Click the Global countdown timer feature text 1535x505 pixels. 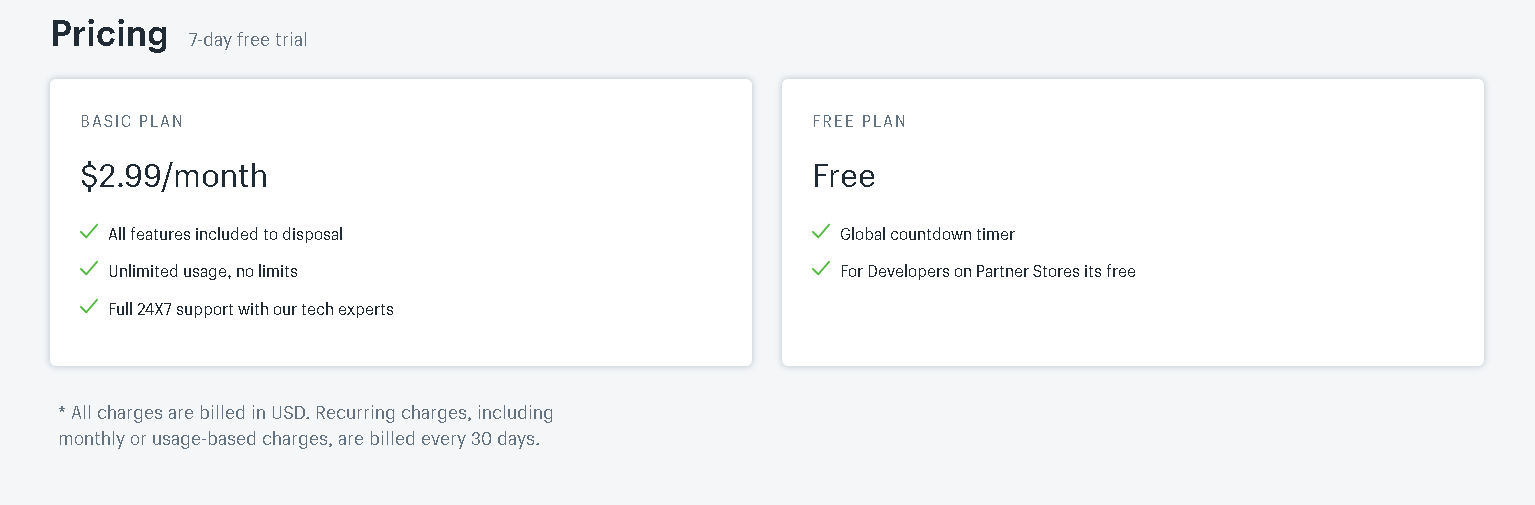pyautogui.click(x=927, y=234)
